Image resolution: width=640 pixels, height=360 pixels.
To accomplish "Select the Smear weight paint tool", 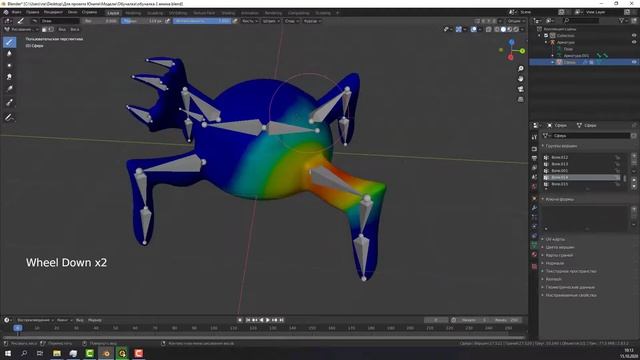I will pyautogui.click(x=9, y=77).
